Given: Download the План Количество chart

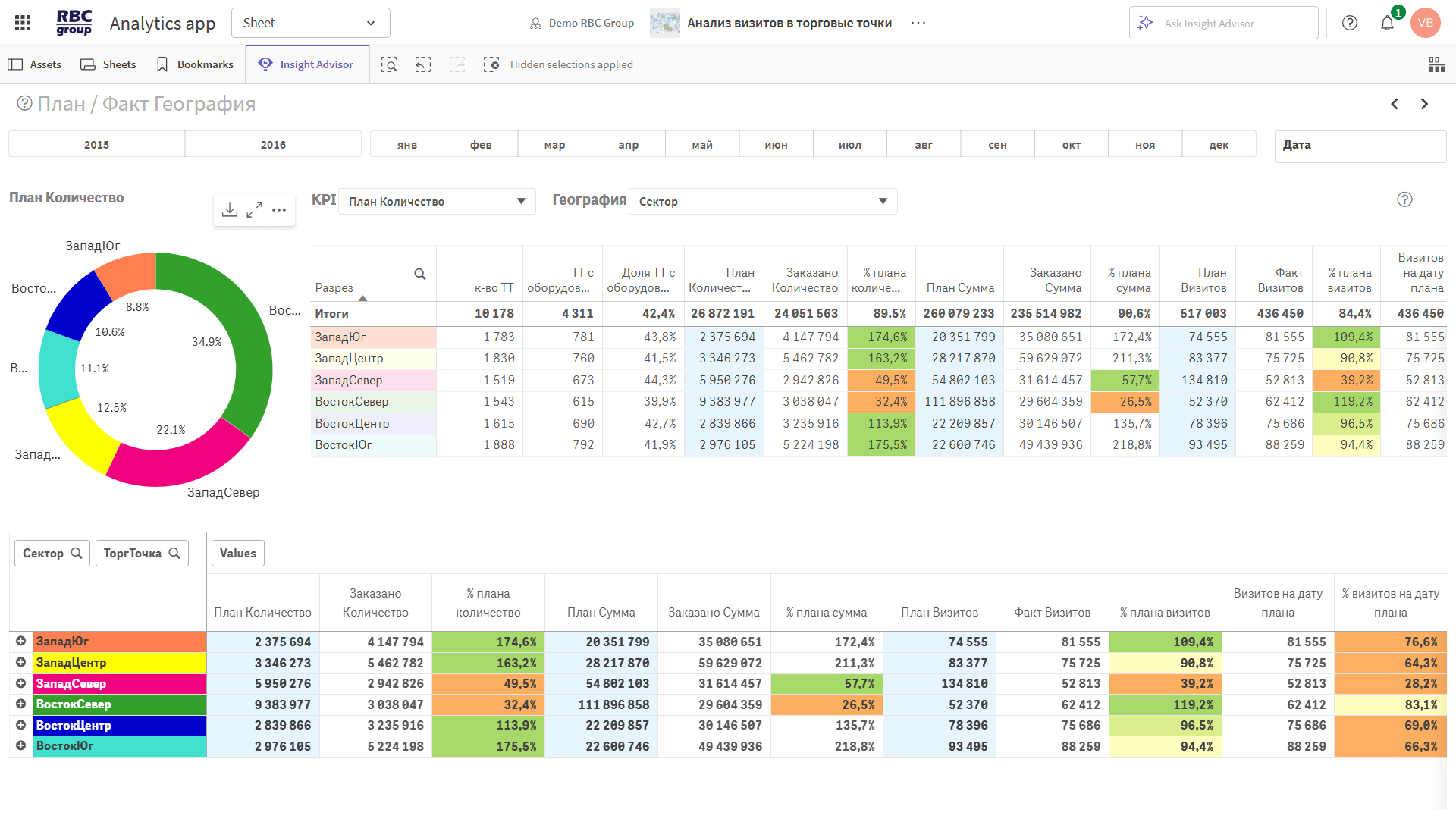Looking at the screenshot, I should tap(230, 209).
